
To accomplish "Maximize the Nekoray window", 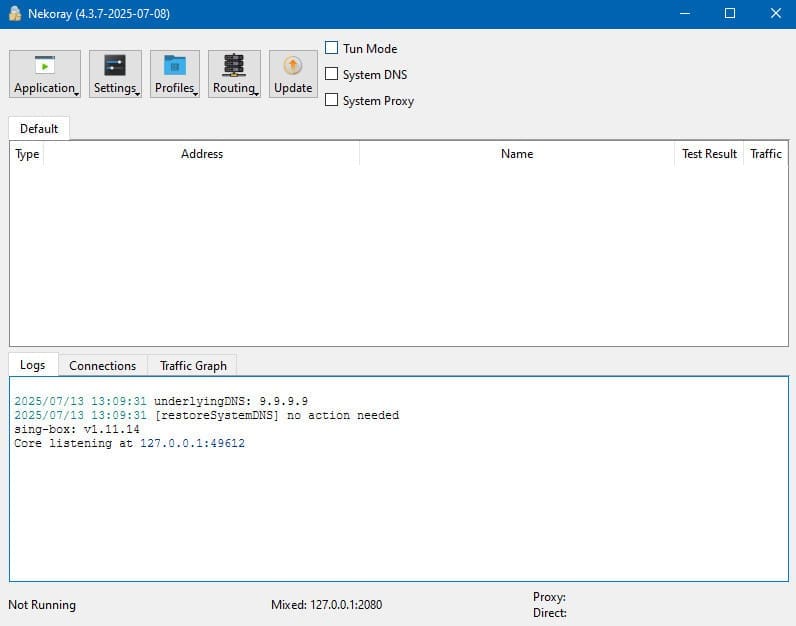I will click(729, 14).
